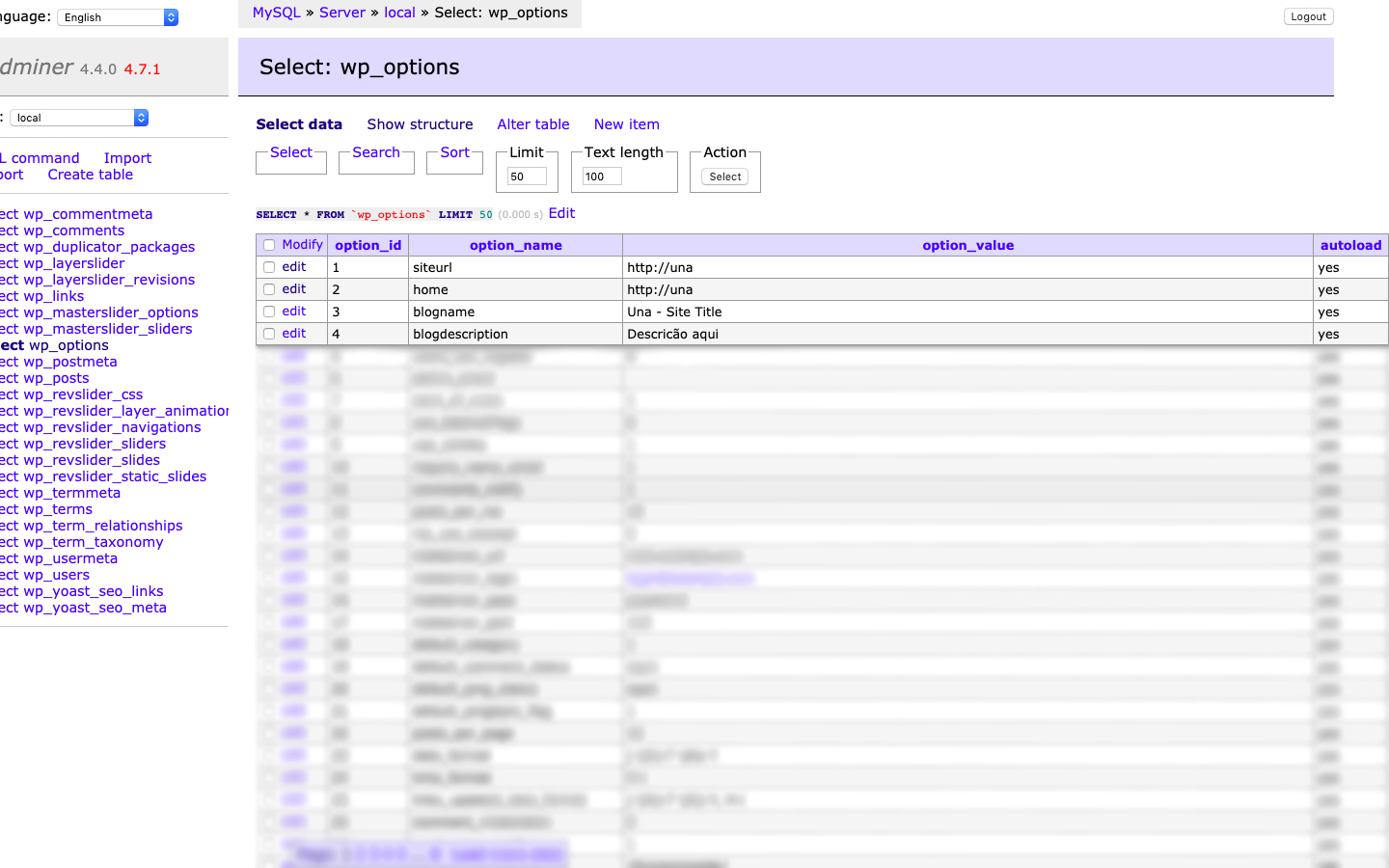Focus the Text length input field

(602, 176)
